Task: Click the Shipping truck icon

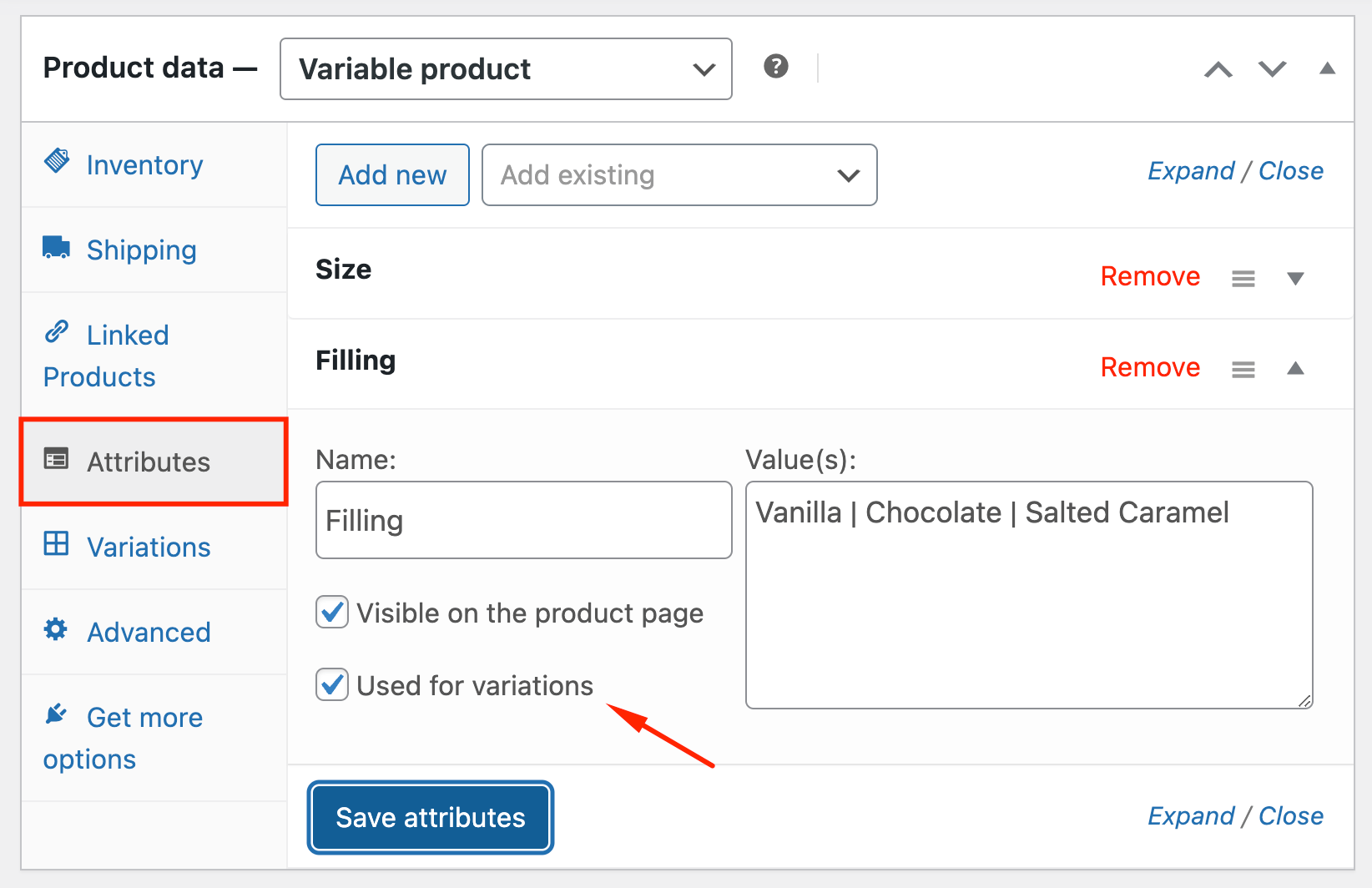Action: click(56, 247)
